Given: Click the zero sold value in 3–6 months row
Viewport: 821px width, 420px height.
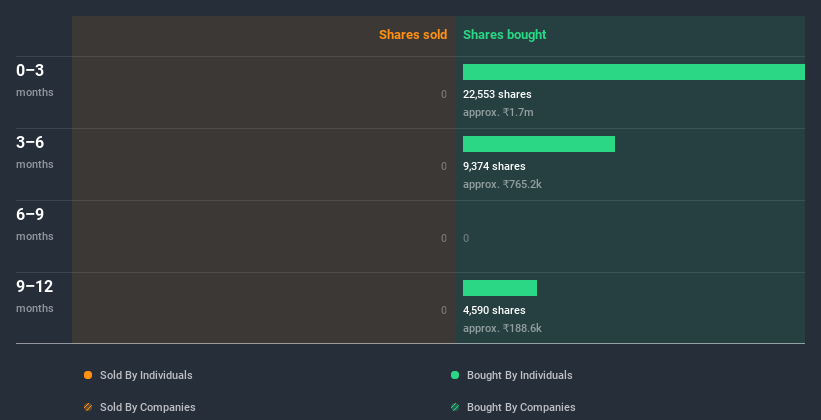Looking at the screenshot, I should 444,167.
